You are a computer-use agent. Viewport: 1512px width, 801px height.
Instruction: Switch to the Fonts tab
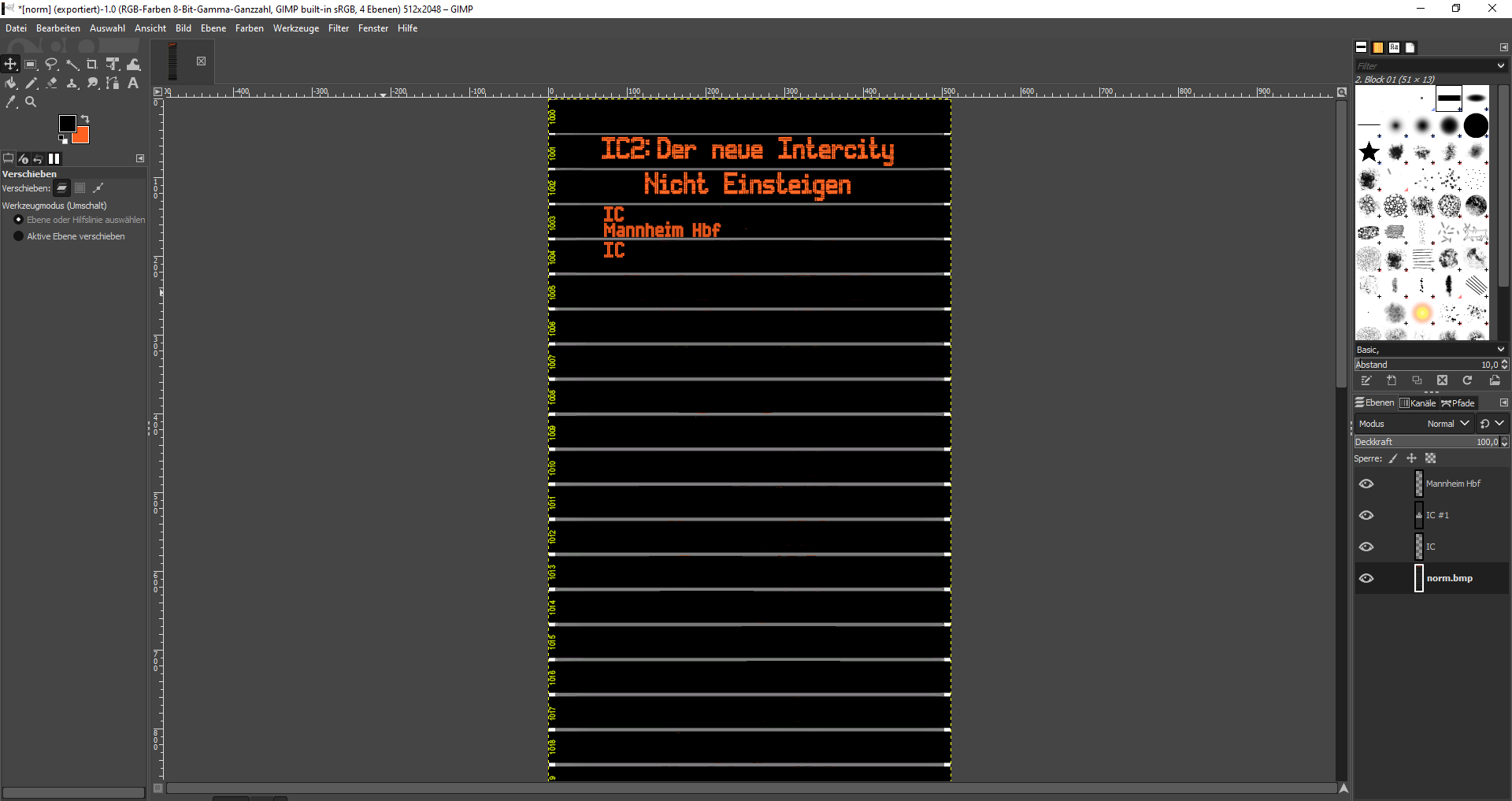pos(1394,47)
